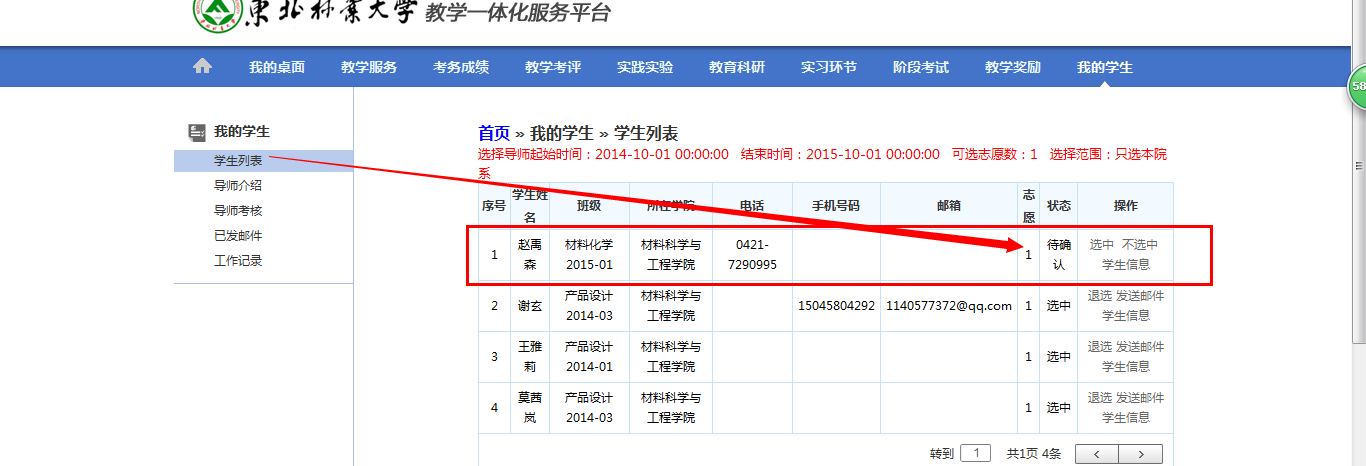Open 已发邮件 in the sidebar
The height and width of the screenshot is (466, 1366).
pyautogui.click(x=238, y=236)
